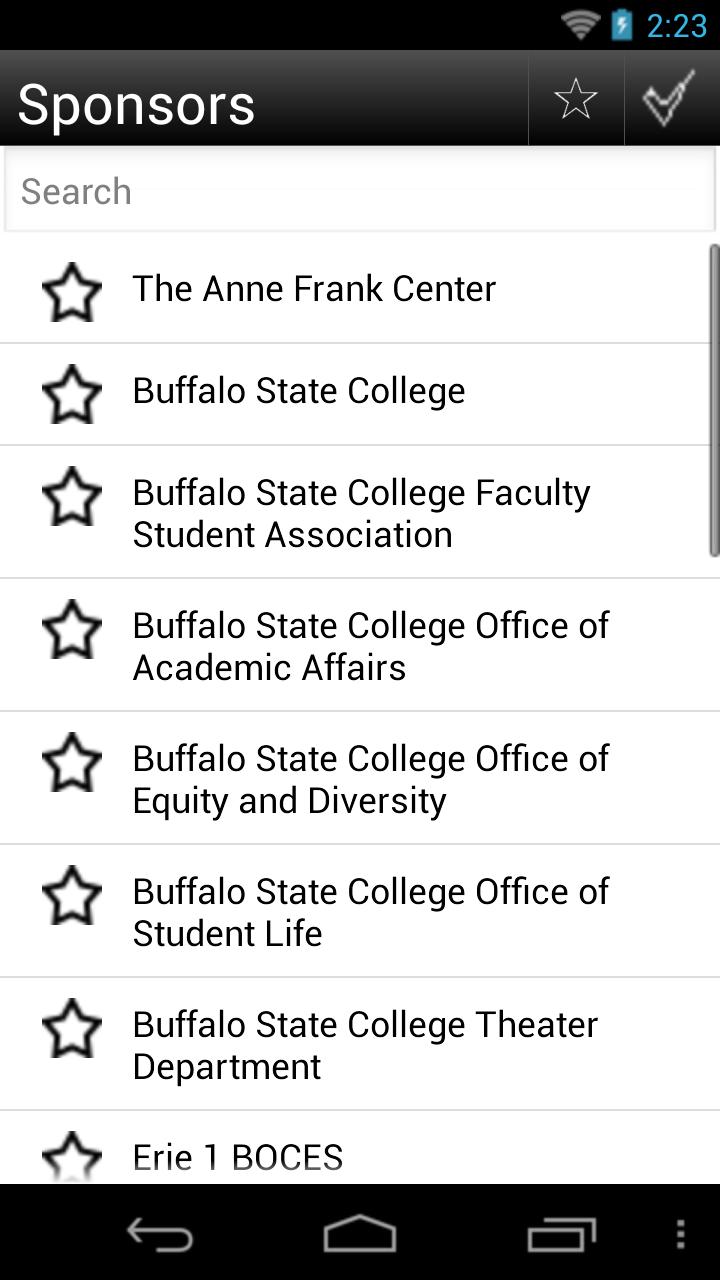This screenshot has width=720, height=1280.
Task: Star The Anne Frank Center sponsor
Action: click(72, 292)
